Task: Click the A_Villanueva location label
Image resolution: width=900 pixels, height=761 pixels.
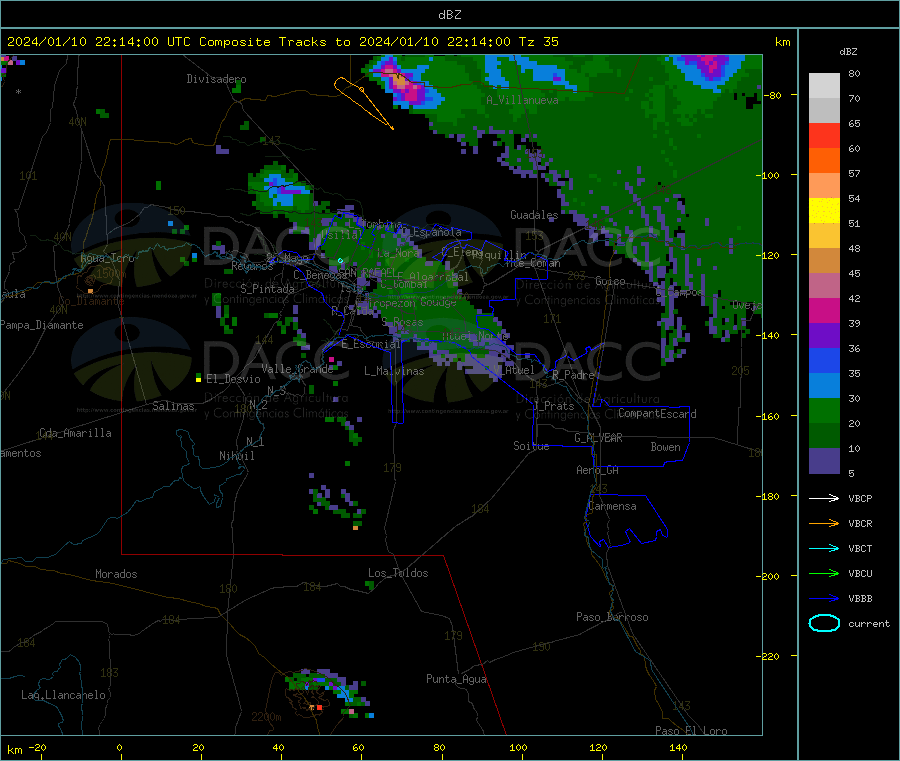Action: (522, 100)
